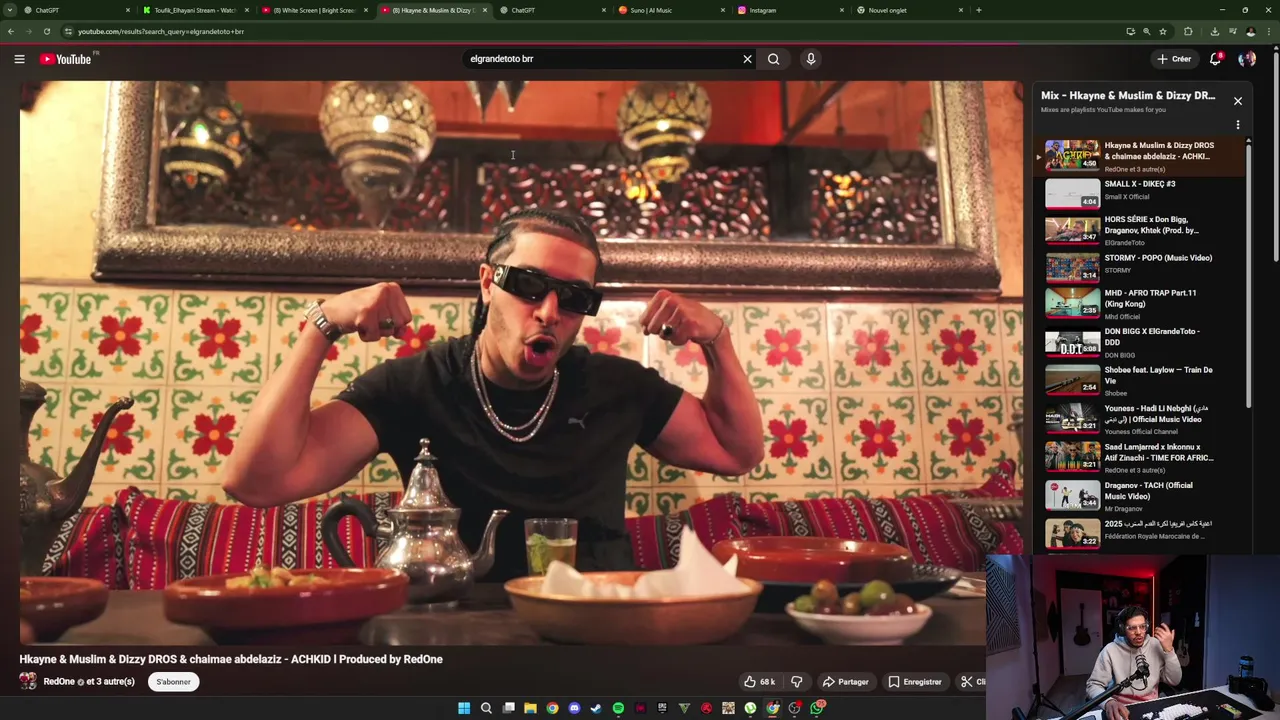Switch to Toufik_Elhayani Stream tab
The height and width of the screenshot is (720, 1280).
coord(195,10)
